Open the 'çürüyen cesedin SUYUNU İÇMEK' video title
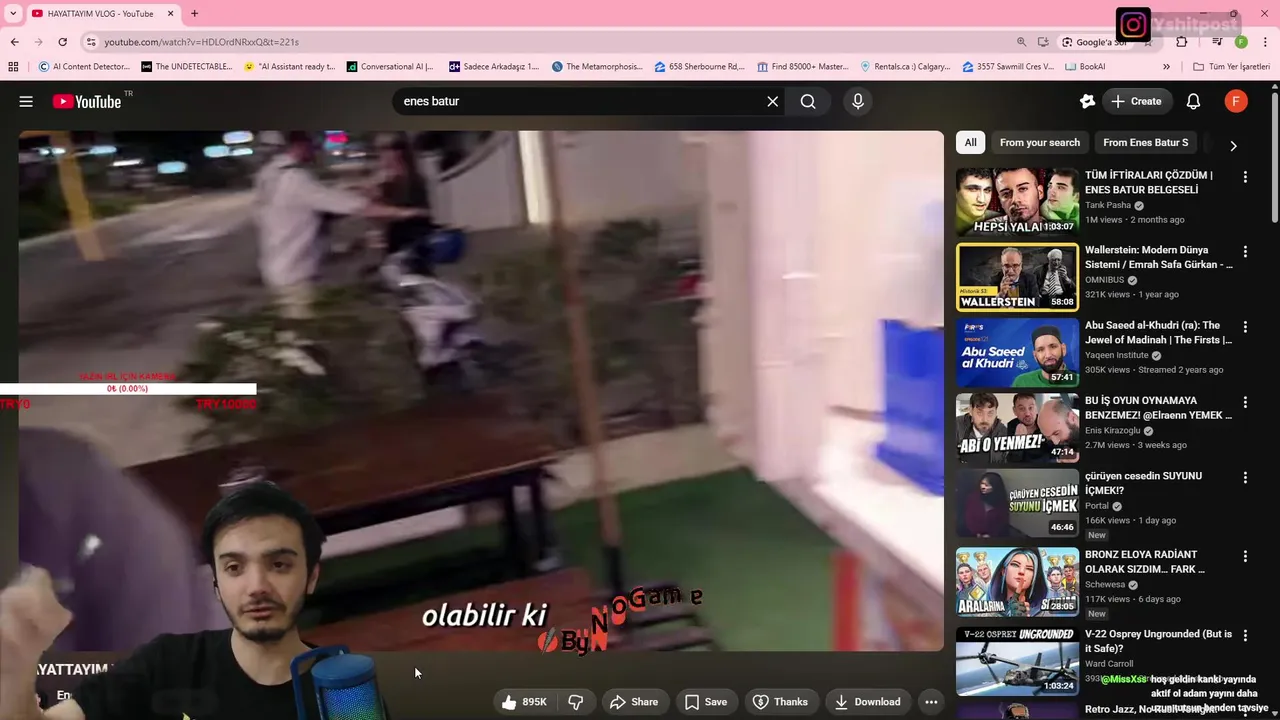Image resolution: width=1280 pixels, height=720 pixels. pos(1144,483)
